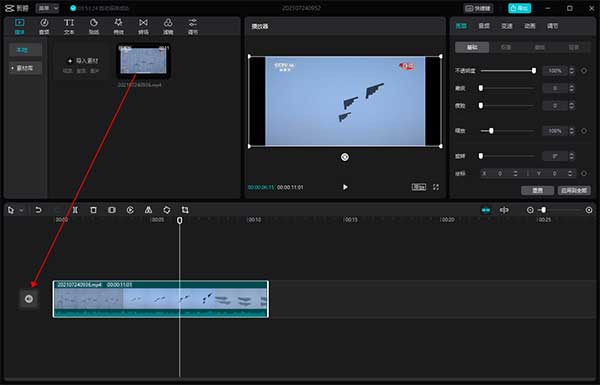
Task: Open the preview aspect ratio selector
Action: [x=419, y=187]
